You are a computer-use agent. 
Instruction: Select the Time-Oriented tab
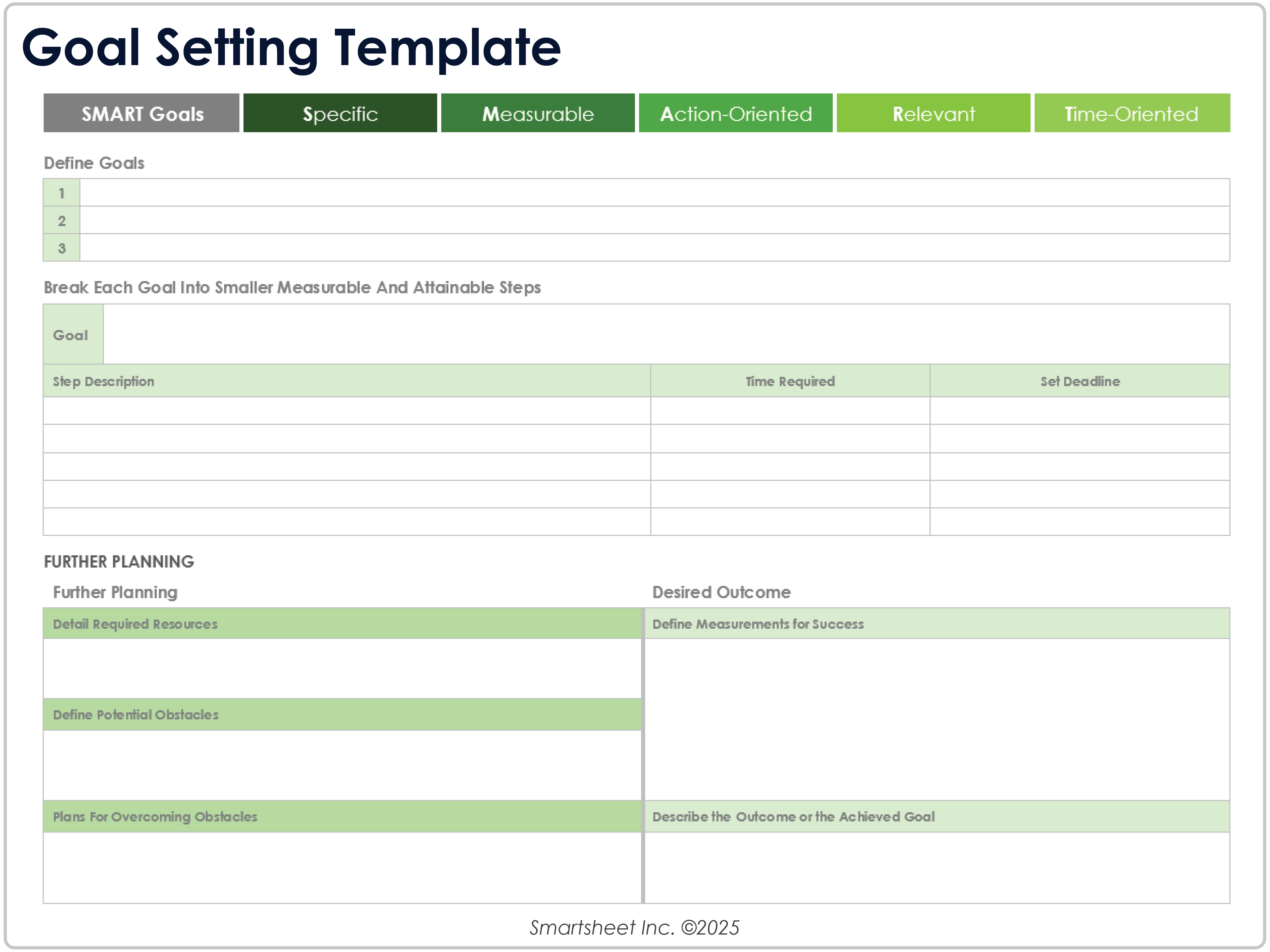[x=1132, y=114]
